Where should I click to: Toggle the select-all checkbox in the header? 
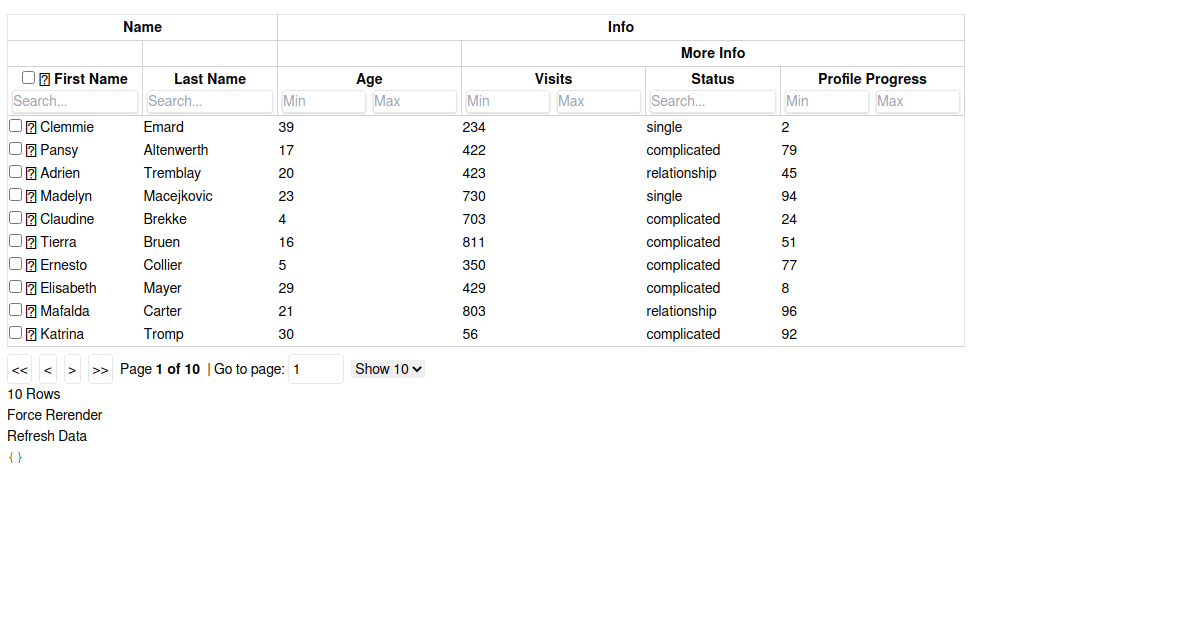(x=29, y=76)
